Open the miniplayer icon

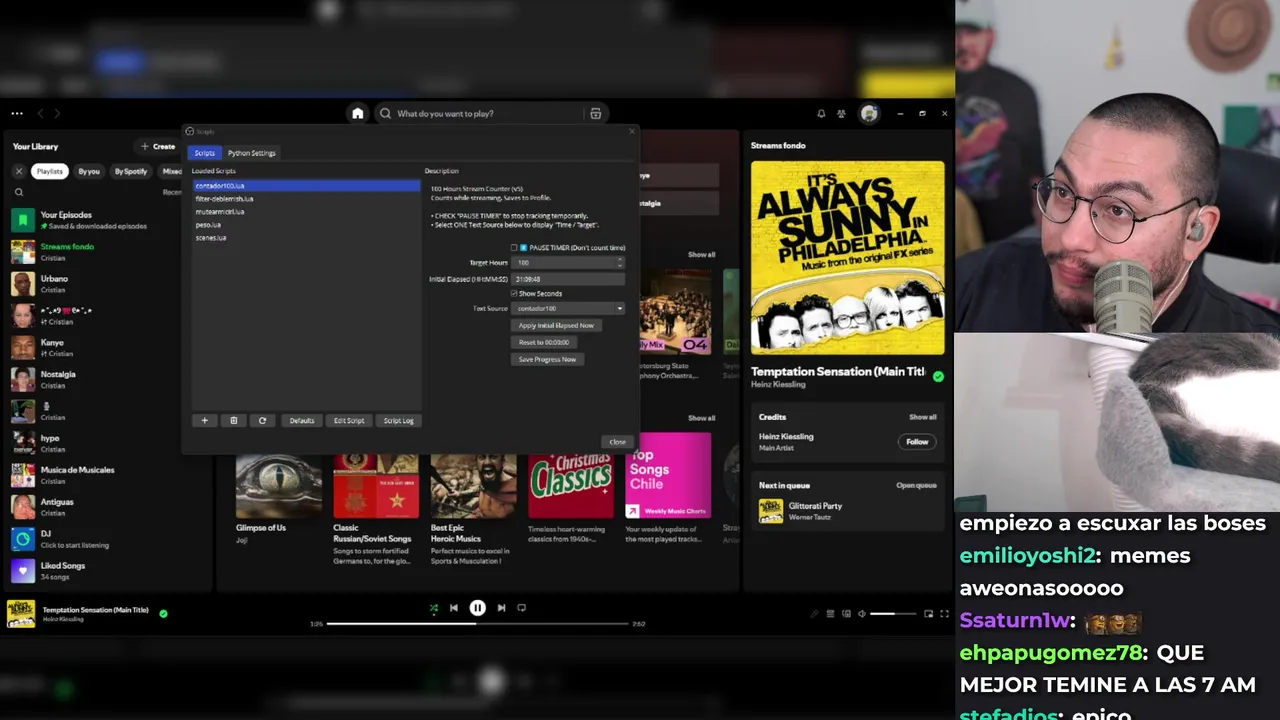(929, 613)
